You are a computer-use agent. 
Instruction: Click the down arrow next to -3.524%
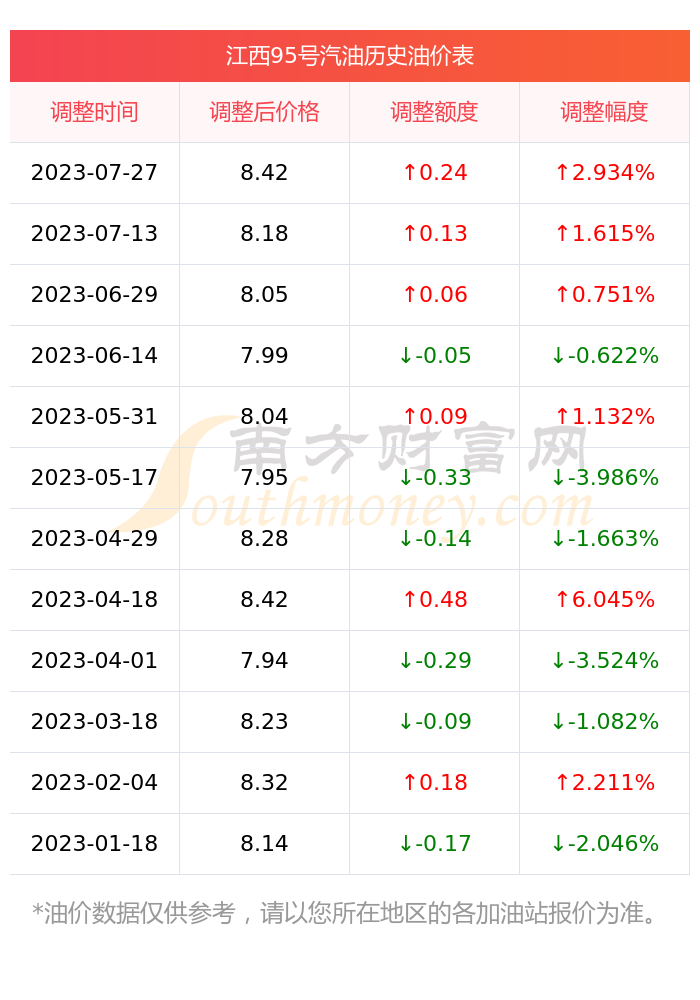coord(558,660)
